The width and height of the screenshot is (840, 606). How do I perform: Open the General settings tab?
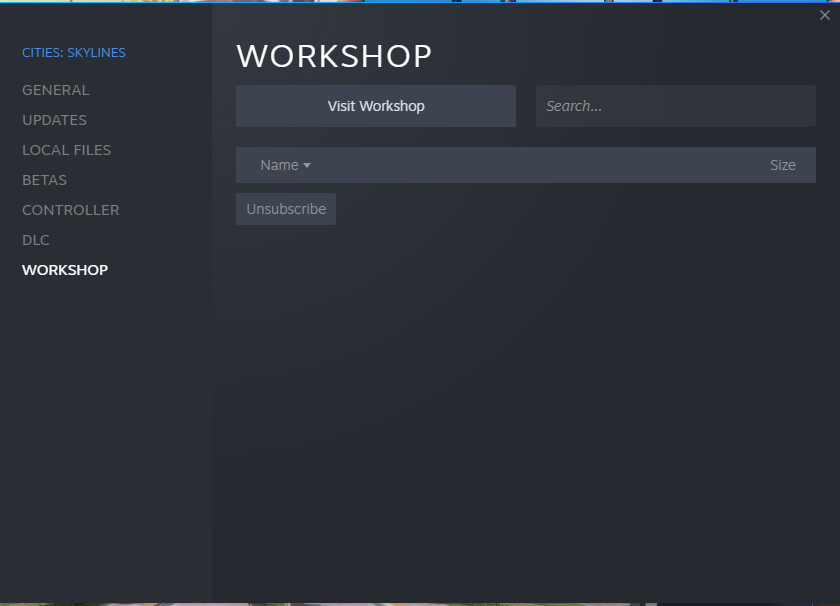coord(56,90)
